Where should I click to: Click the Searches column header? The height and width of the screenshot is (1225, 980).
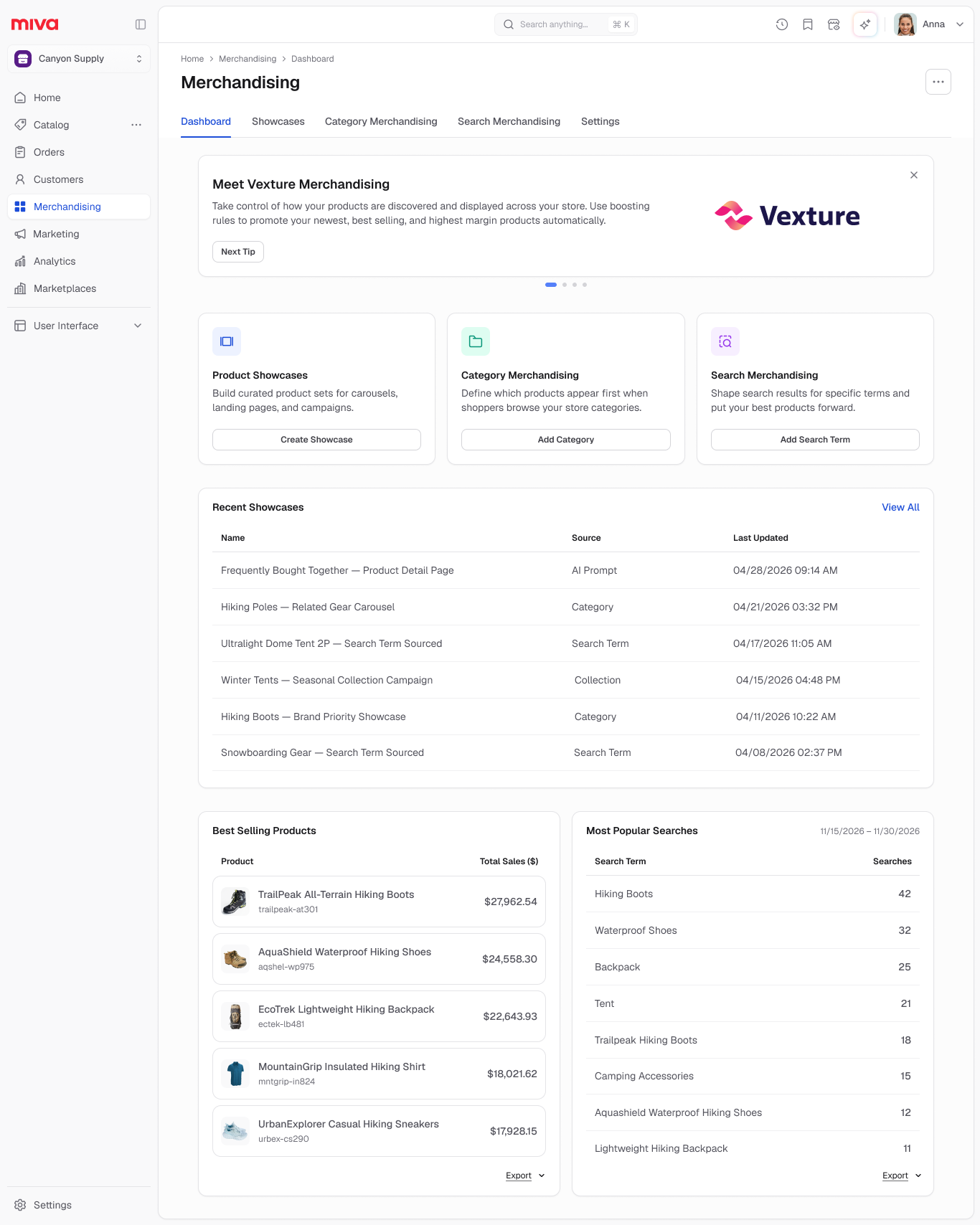[x=892, y=861]
